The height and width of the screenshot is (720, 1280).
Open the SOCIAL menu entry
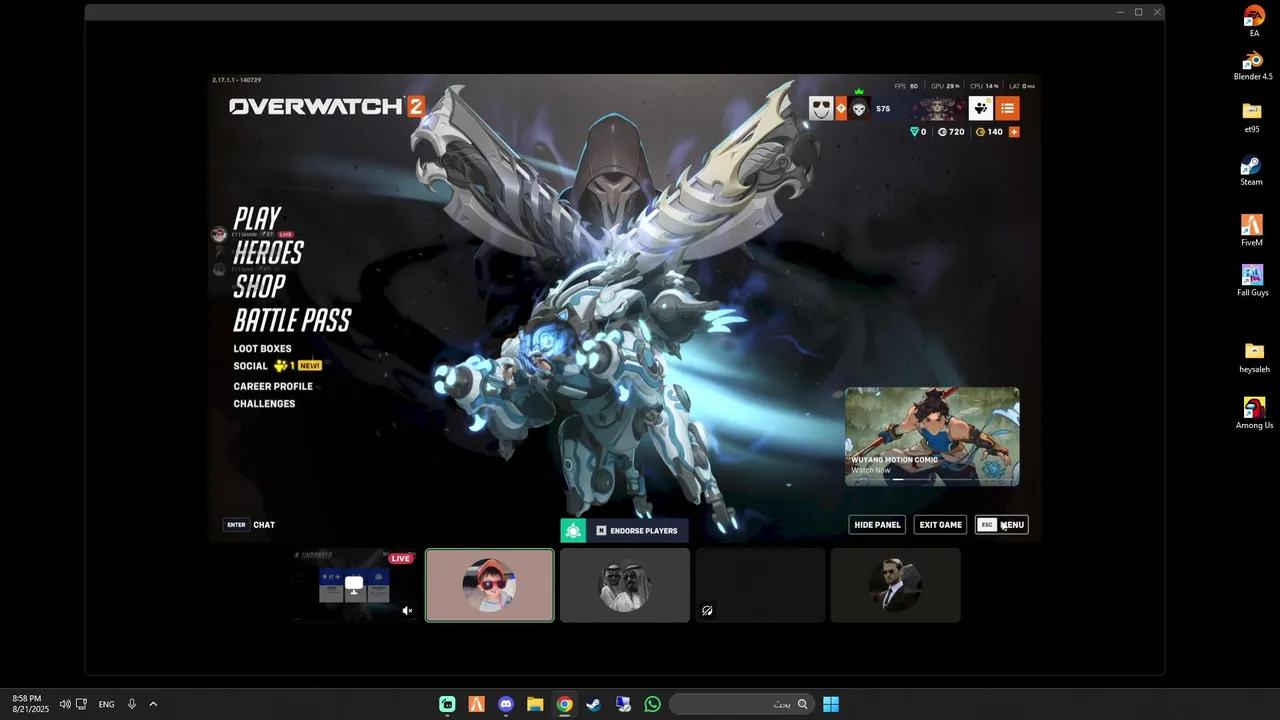coord(251,366)
